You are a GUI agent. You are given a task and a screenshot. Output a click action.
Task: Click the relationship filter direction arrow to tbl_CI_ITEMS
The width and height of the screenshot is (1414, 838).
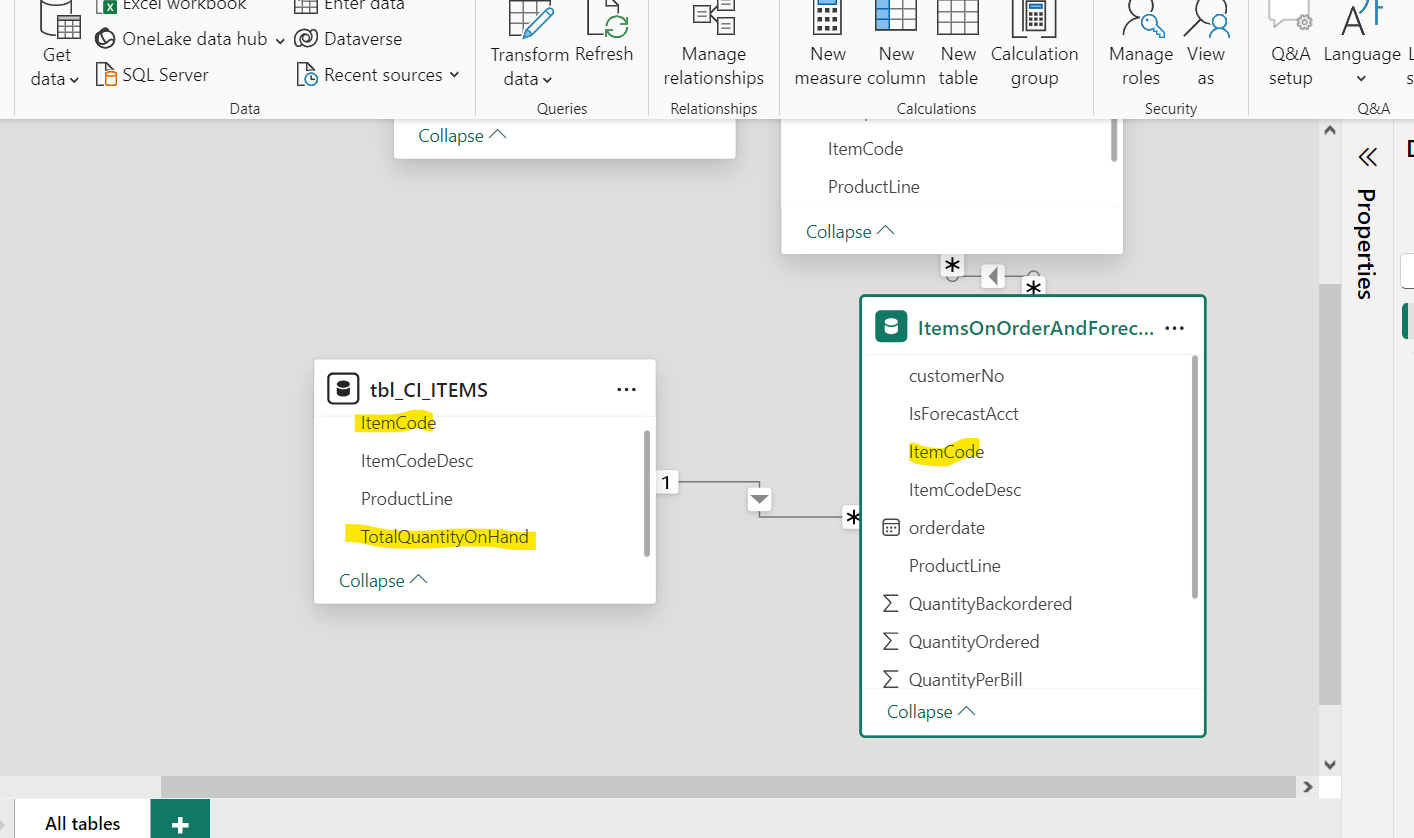pos(760,498)
